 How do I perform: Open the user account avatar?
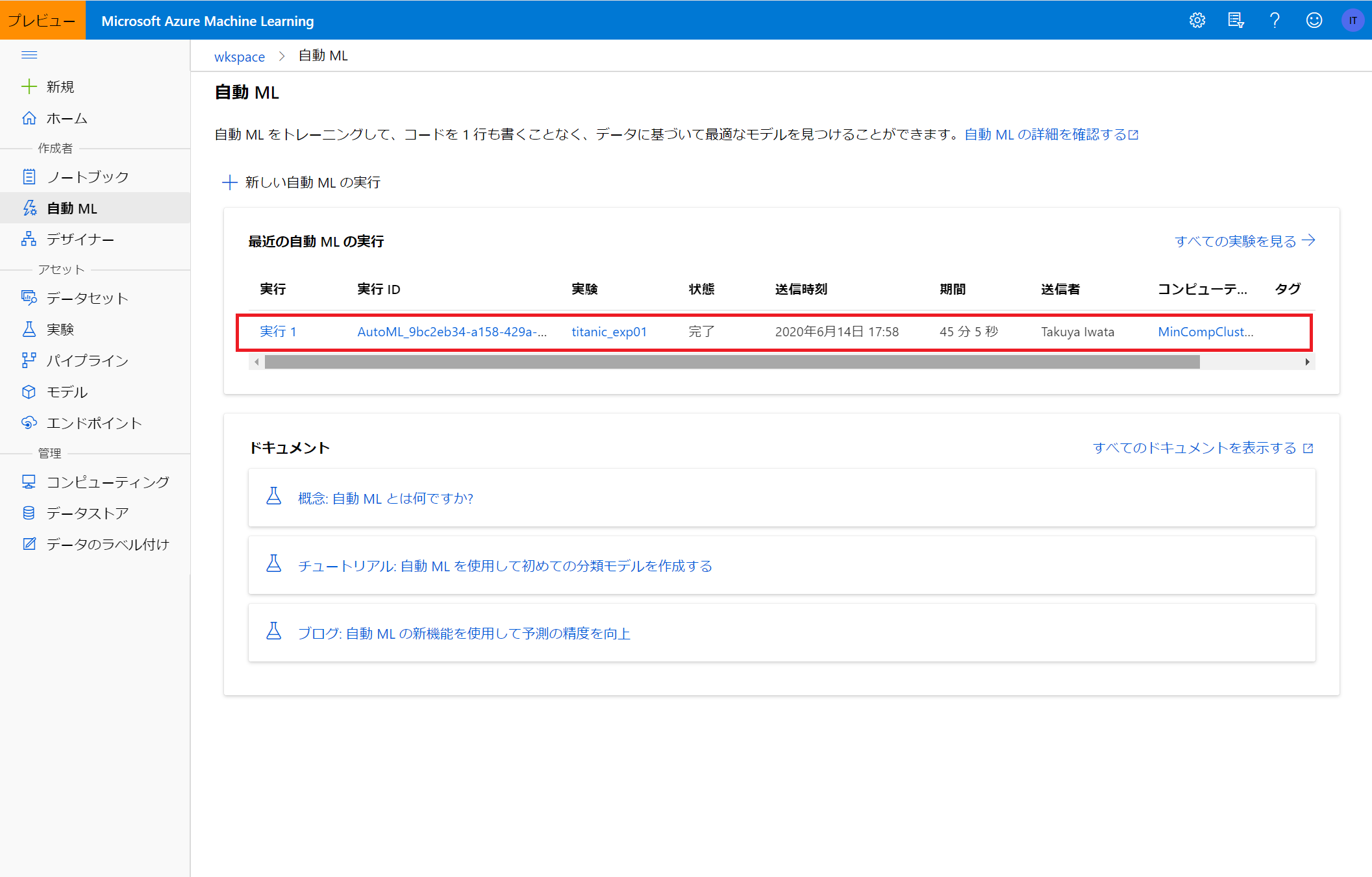(1353, 21)
